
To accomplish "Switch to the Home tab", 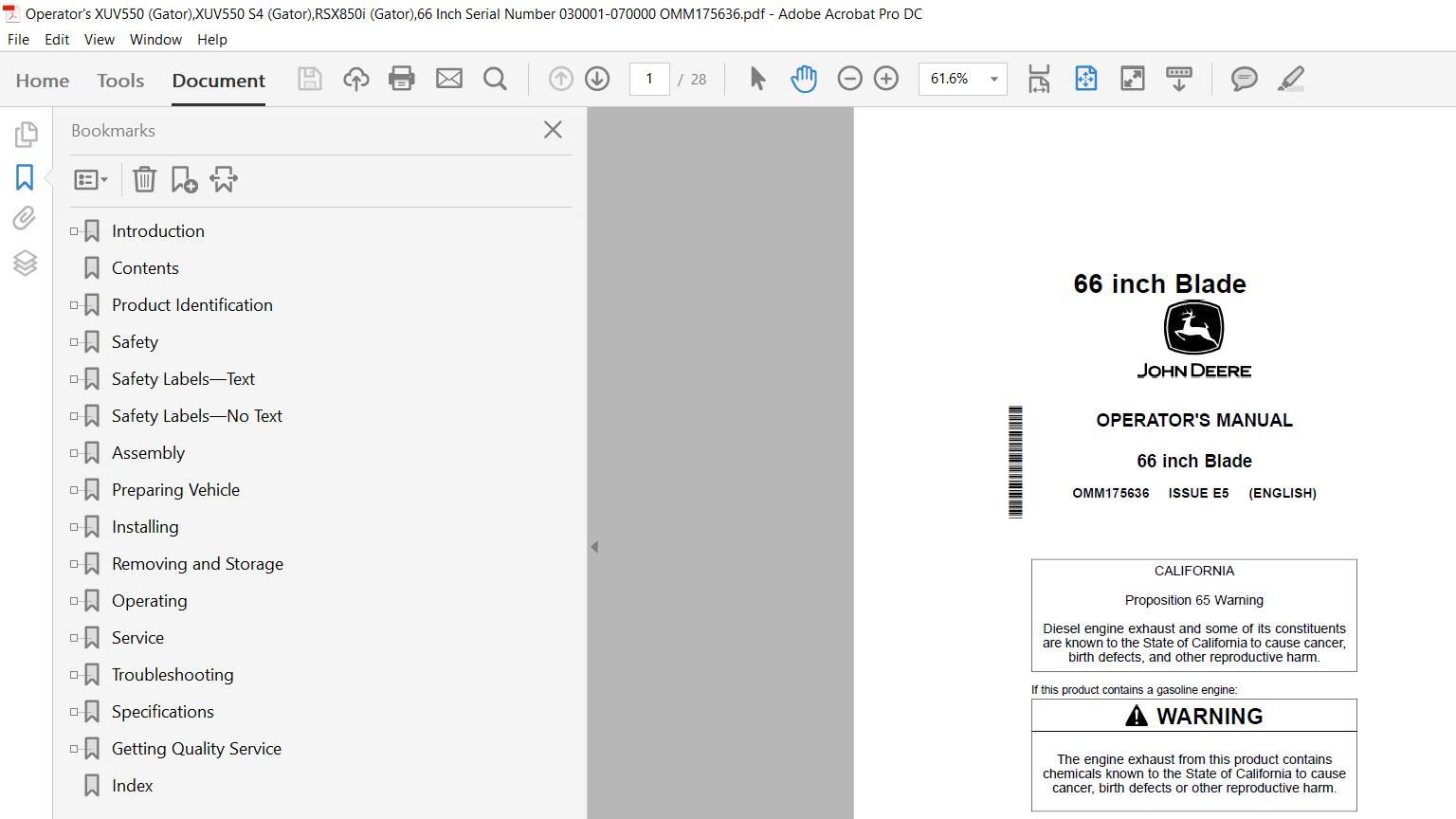I will (x=43, y=81).
